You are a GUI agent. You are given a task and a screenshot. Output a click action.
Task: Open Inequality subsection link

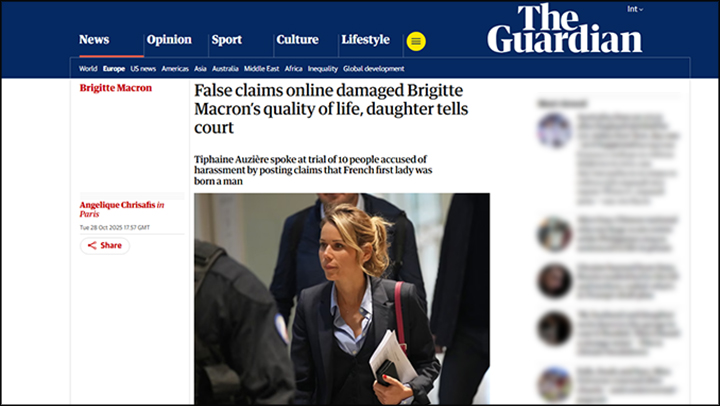[x=322, y=69]
